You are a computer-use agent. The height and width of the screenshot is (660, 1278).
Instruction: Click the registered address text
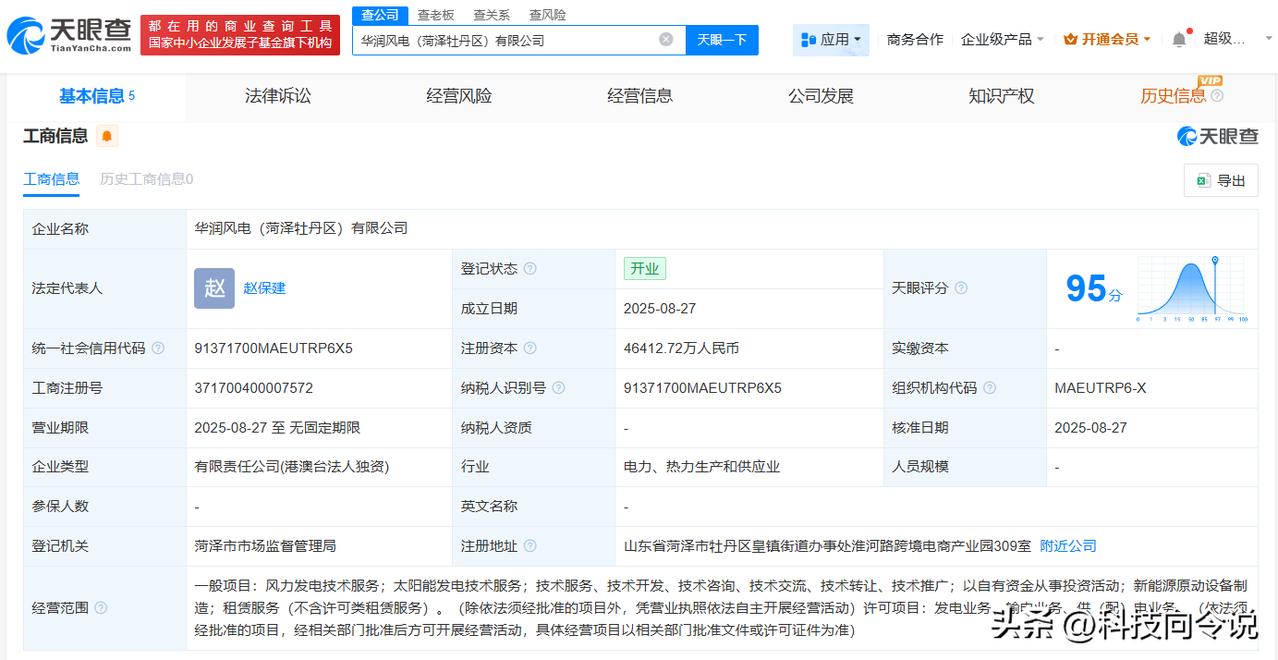[x=827, y=546]
